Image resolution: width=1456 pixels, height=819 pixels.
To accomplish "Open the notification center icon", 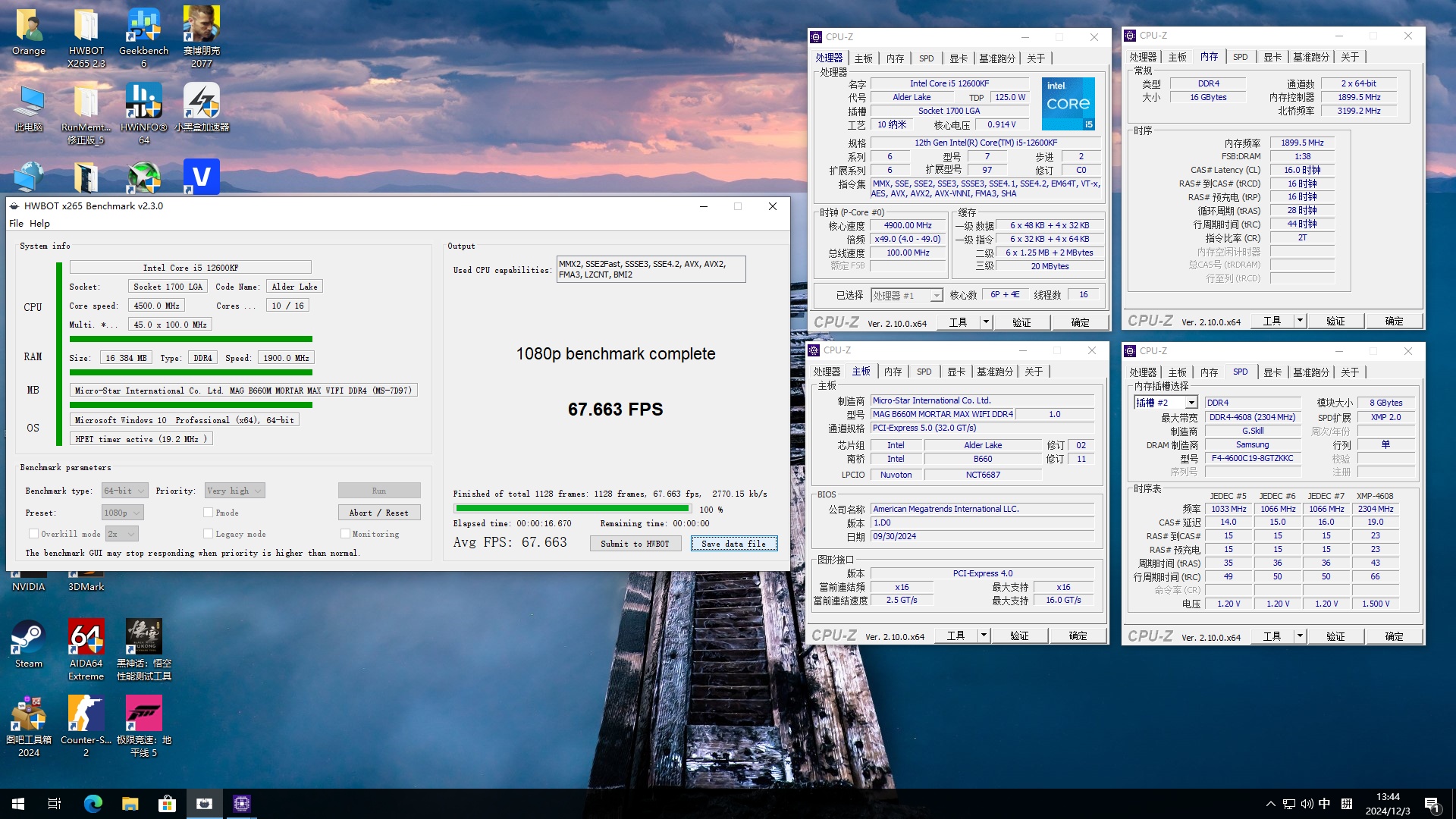I will (x=1432, y=804).
